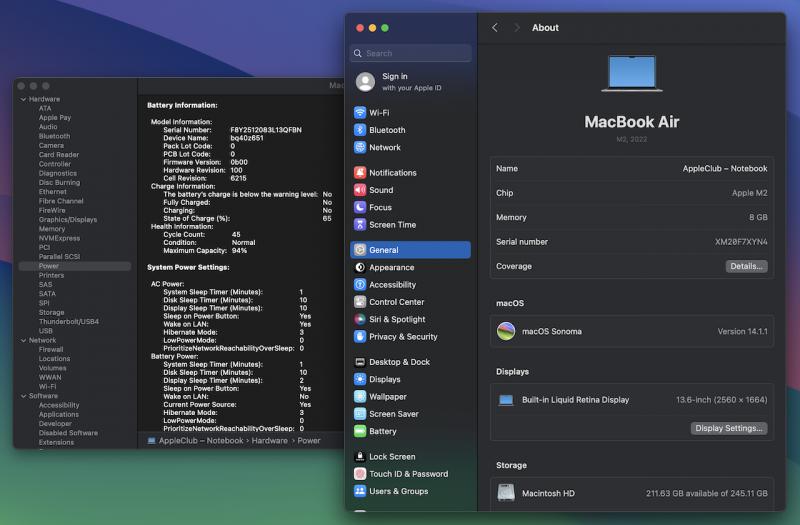This screenshot has width=800, height=525.
Task: Select the Accessibility icon
Action: pos(360,284)
